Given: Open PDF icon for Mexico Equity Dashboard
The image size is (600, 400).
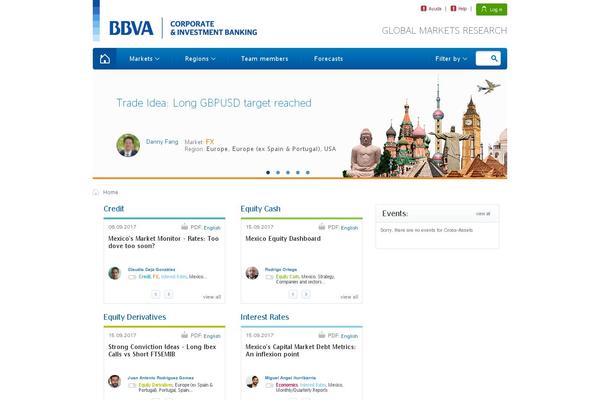Looking at the screenshot, I should tap(322, 227).
